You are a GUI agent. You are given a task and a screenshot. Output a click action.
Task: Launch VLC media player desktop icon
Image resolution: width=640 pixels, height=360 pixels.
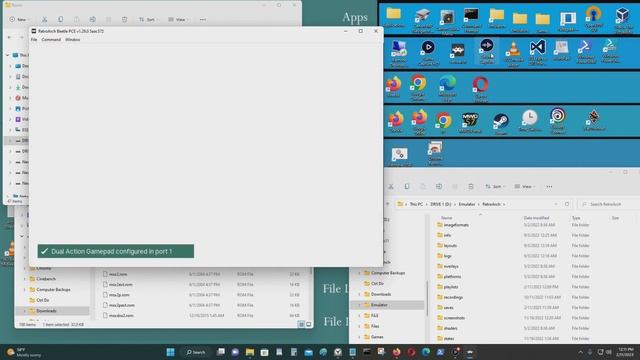click(x=513, y=54)
